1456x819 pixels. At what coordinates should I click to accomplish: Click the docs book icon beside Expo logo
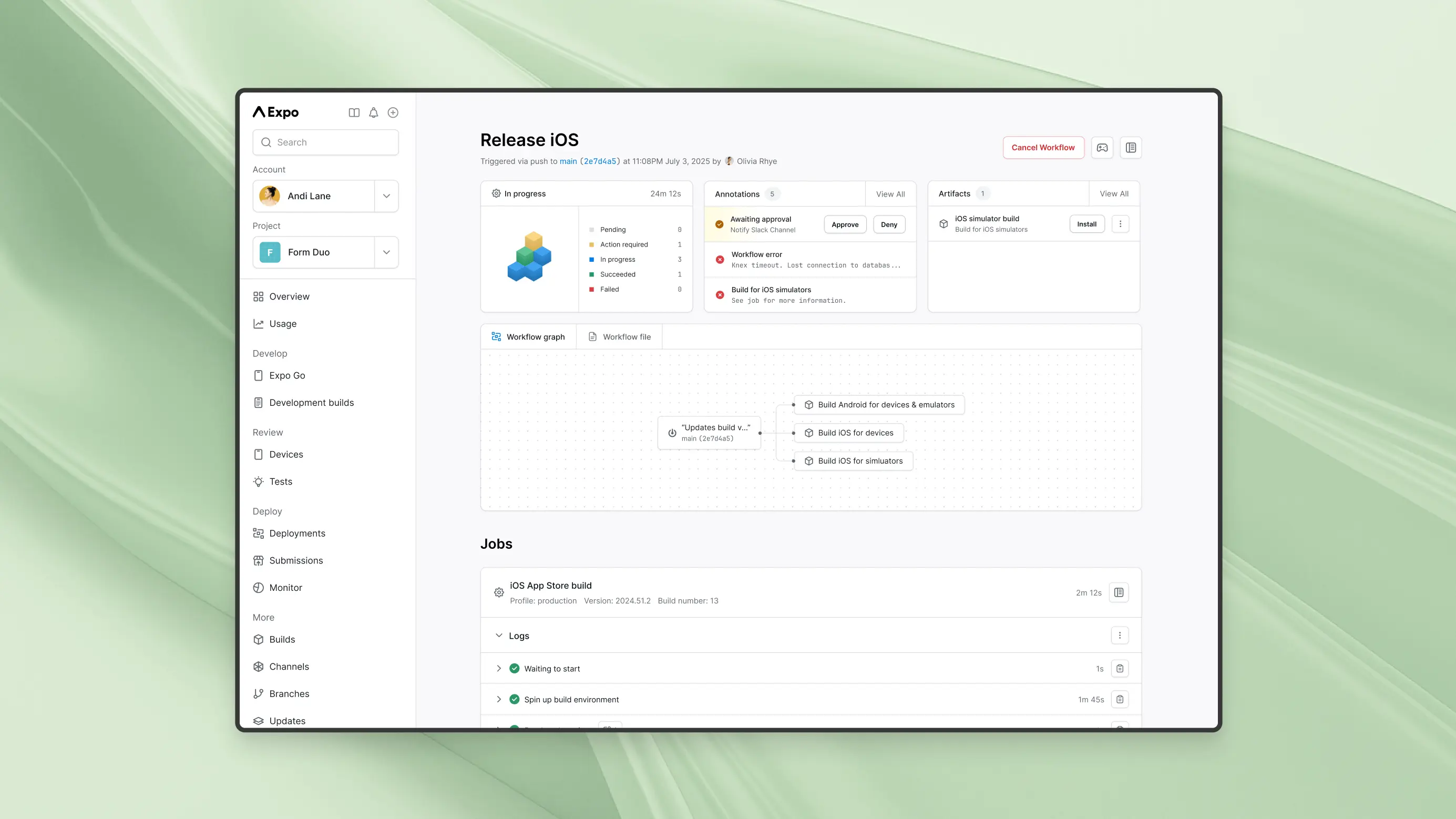coord(354,112)
